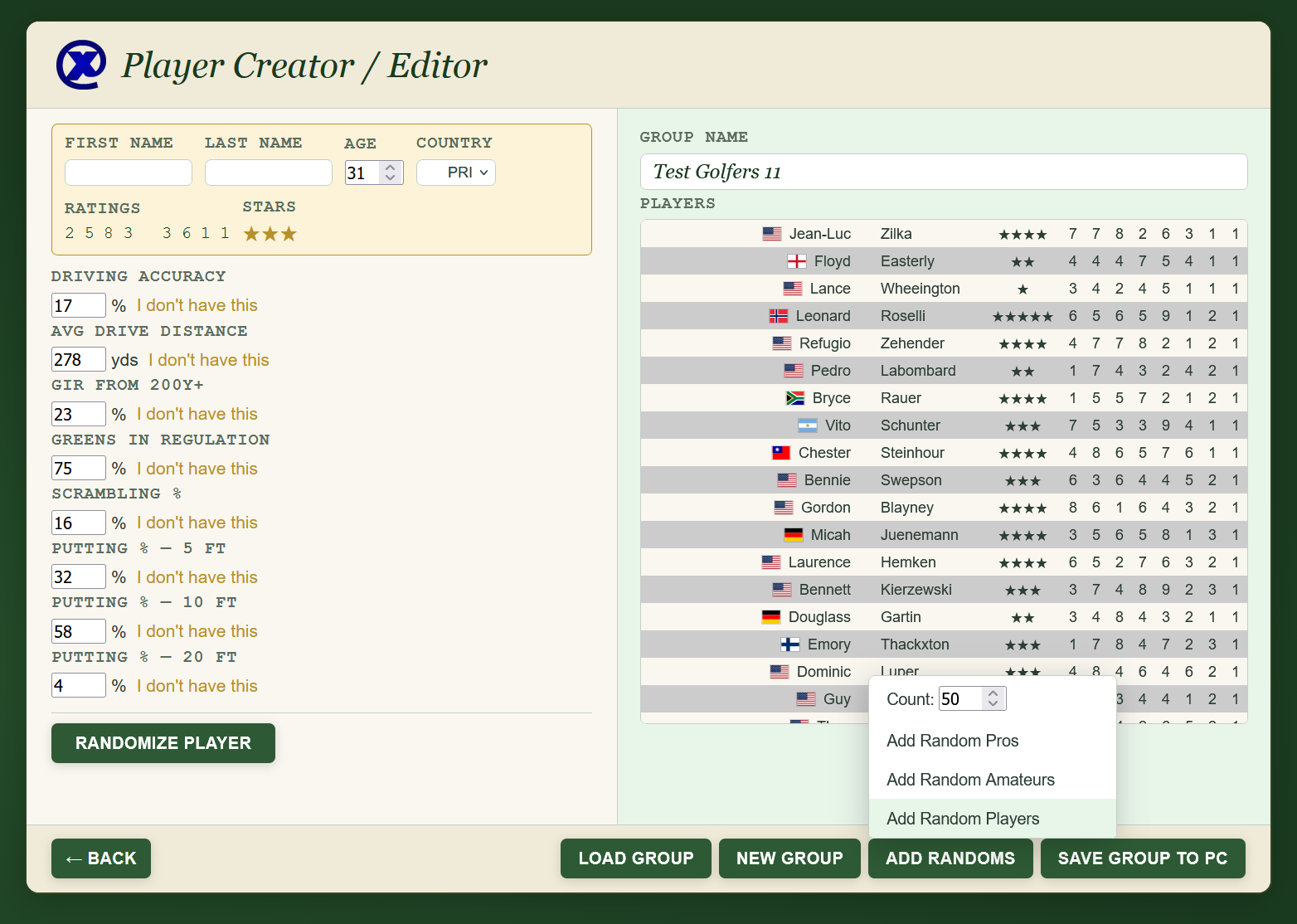The width and height of the screenshot is (1297, 924).
Task: Click the Avg Drive Distance field showing 278
Action: (79, 359)
